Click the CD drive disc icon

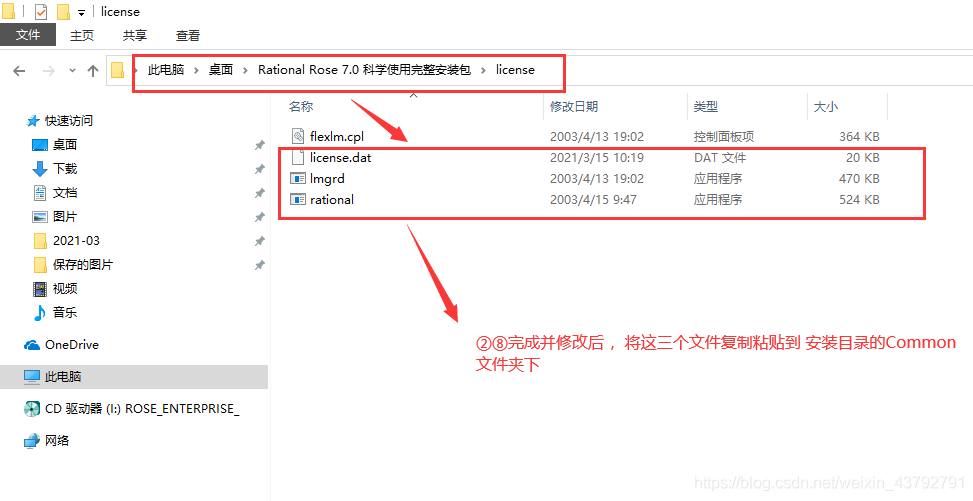[32, 408]
